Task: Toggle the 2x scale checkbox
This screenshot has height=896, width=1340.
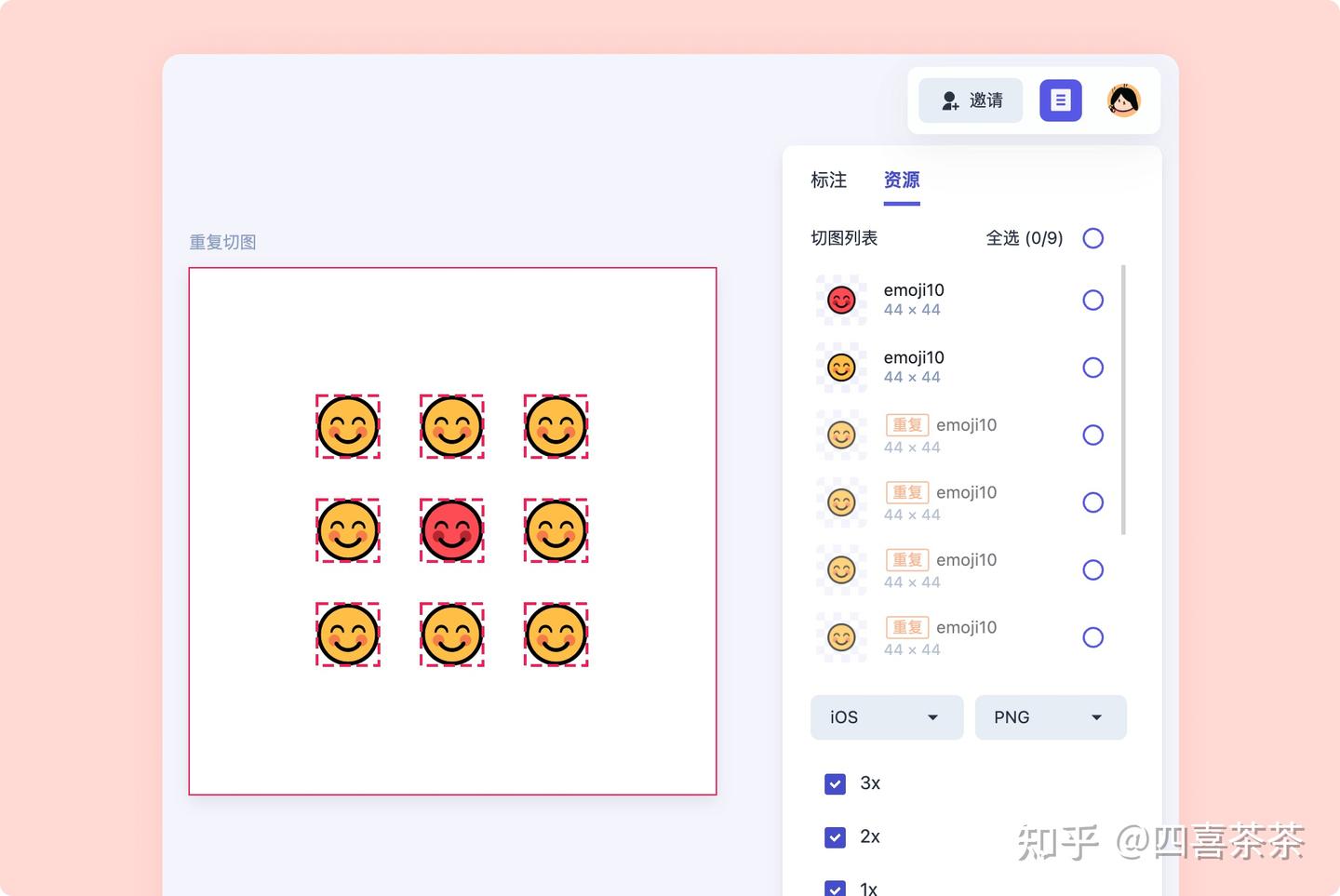Action: [836, 836]
